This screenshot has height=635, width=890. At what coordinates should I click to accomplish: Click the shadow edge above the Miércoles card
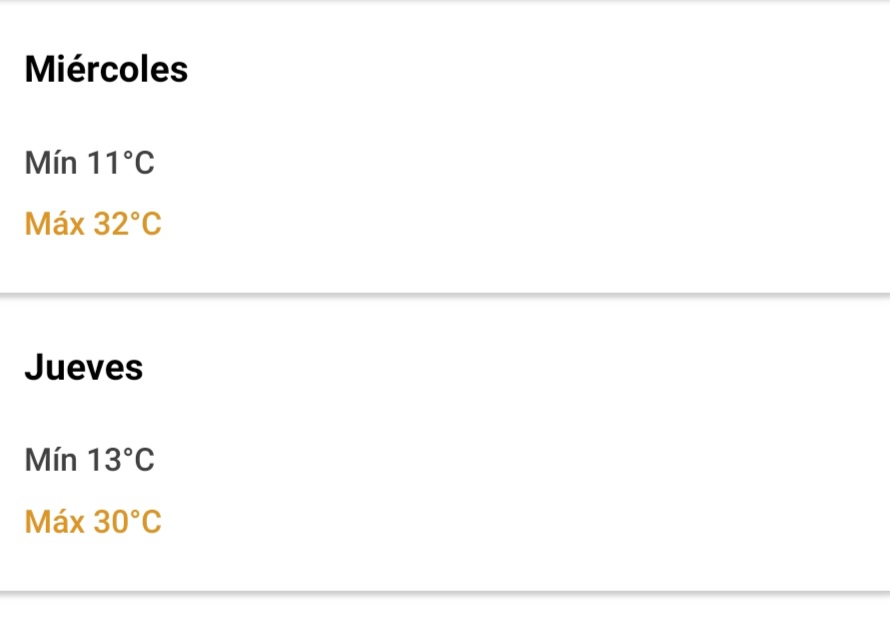pyautogui.click(x=445, y=2)
